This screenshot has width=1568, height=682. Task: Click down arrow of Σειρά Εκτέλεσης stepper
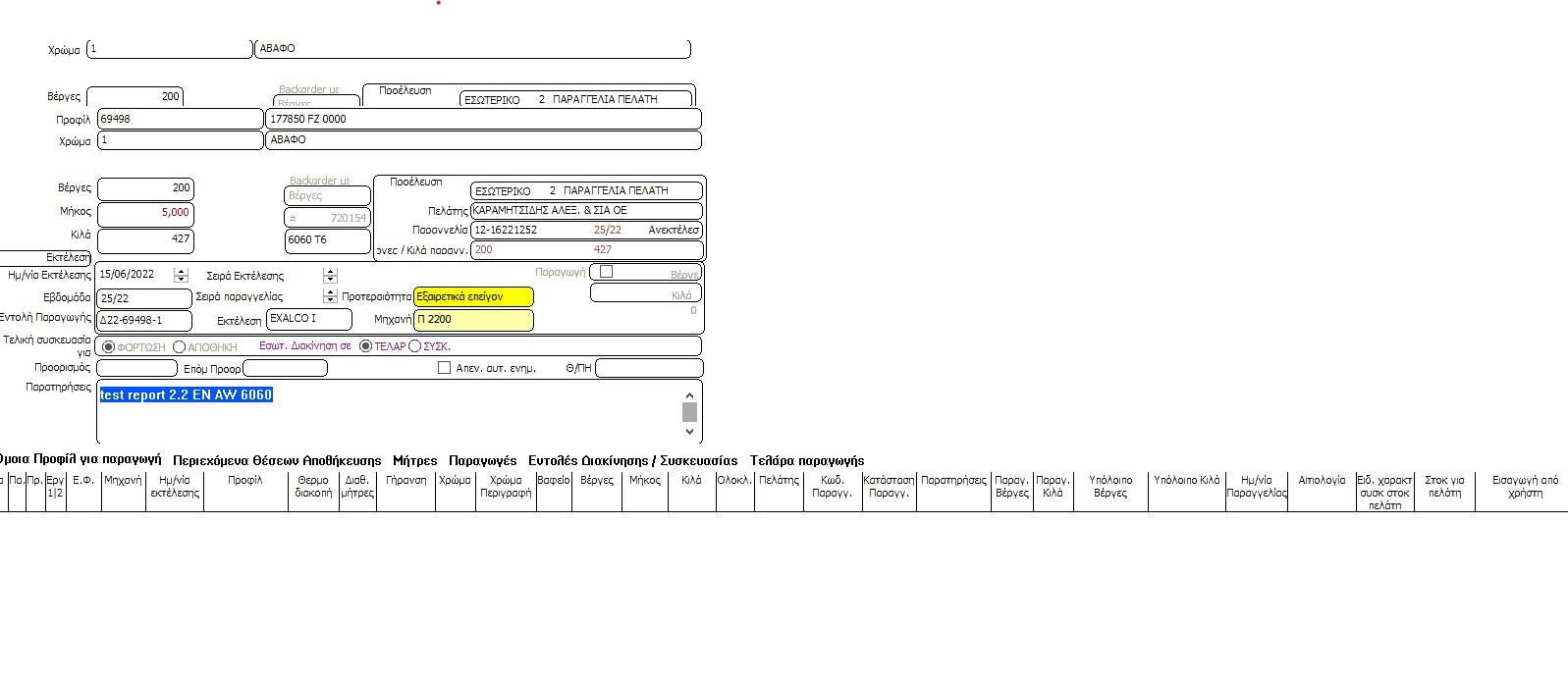pyautogui.click(x=330, y=280)
